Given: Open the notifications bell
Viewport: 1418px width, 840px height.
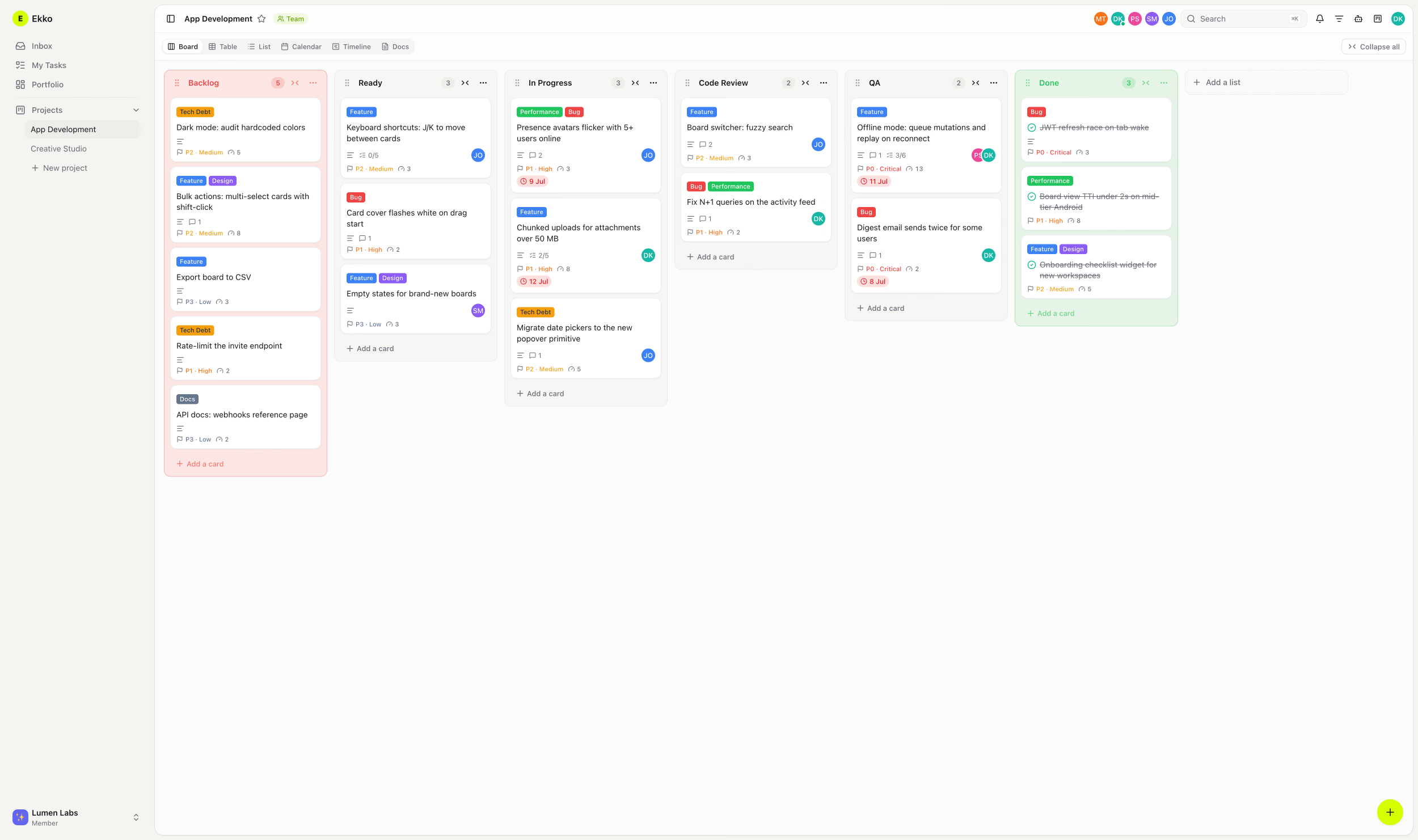Looking at the screenshot, I should 1320,19.
